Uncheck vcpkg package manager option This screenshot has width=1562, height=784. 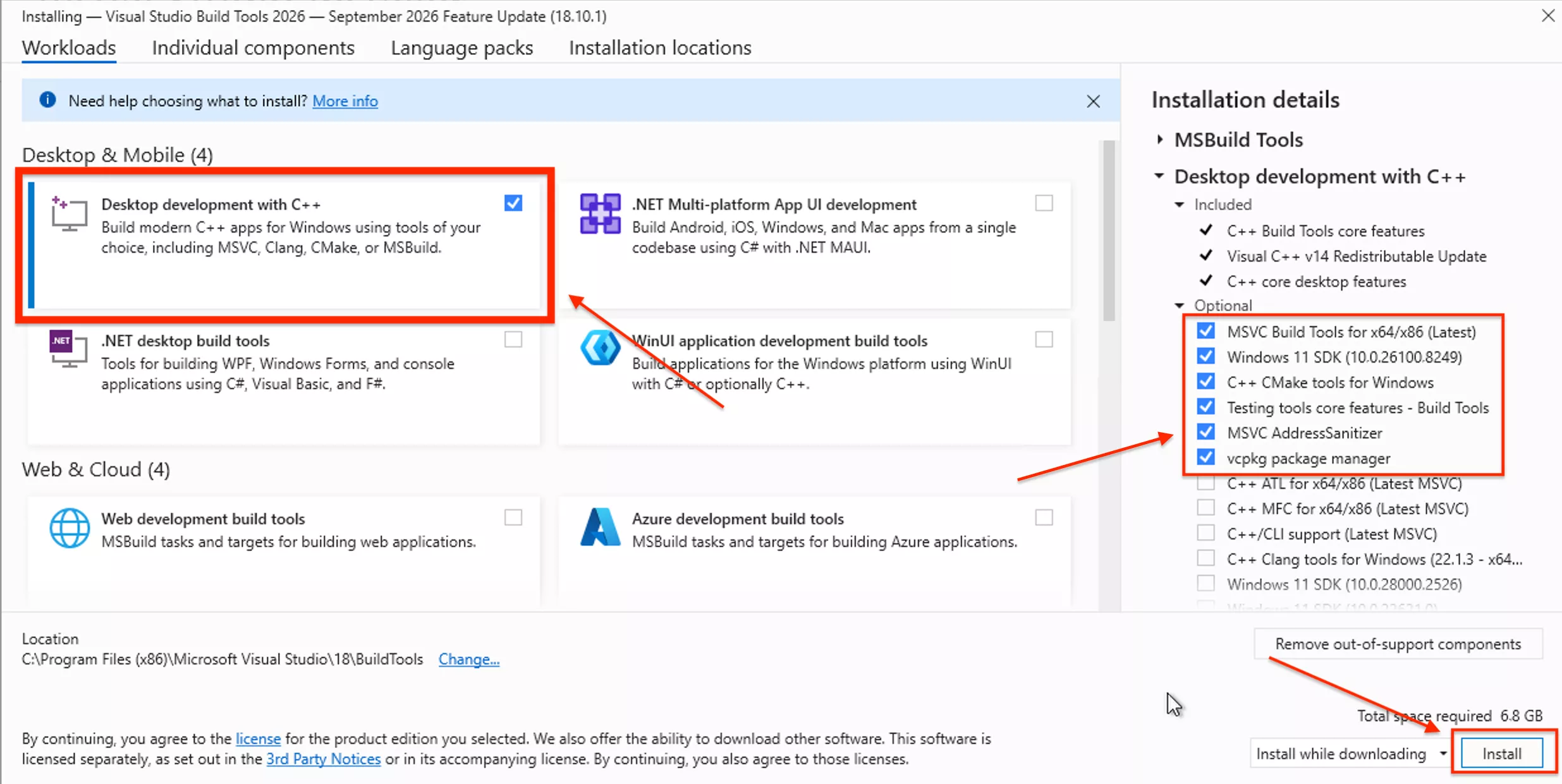tap(1206, 457)
